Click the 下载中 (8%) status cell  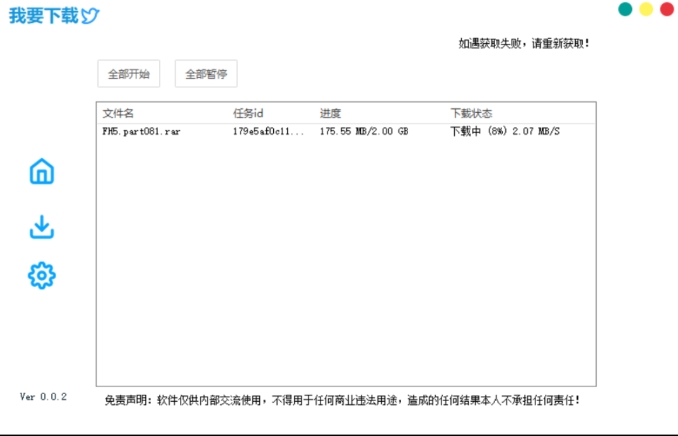point(505,131)
